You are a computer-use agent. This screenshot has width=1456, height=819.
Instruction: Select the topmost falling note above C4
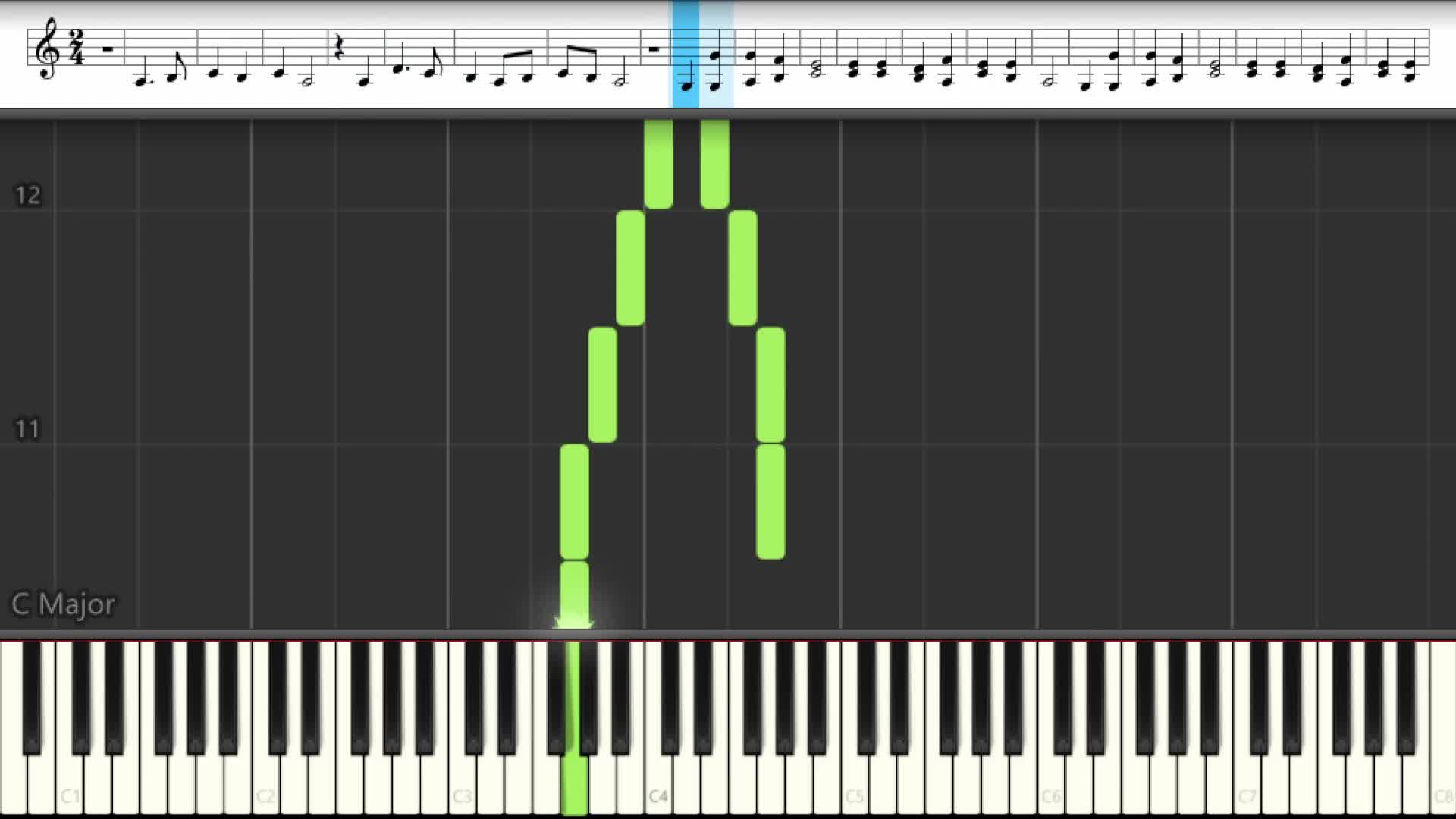pos(658,163)
